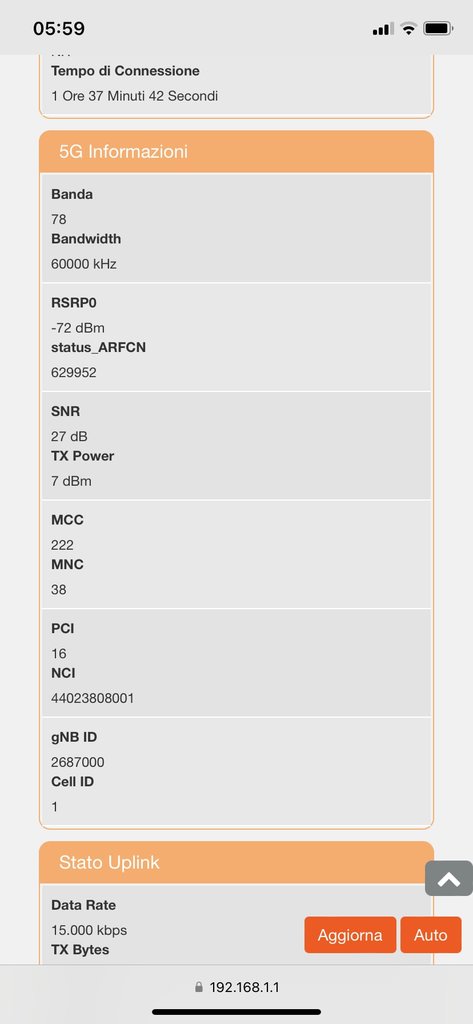Tap the scroll-to-top chevron button
Image resolution: width=473 pixels, height=1024 pixels.
449,878
